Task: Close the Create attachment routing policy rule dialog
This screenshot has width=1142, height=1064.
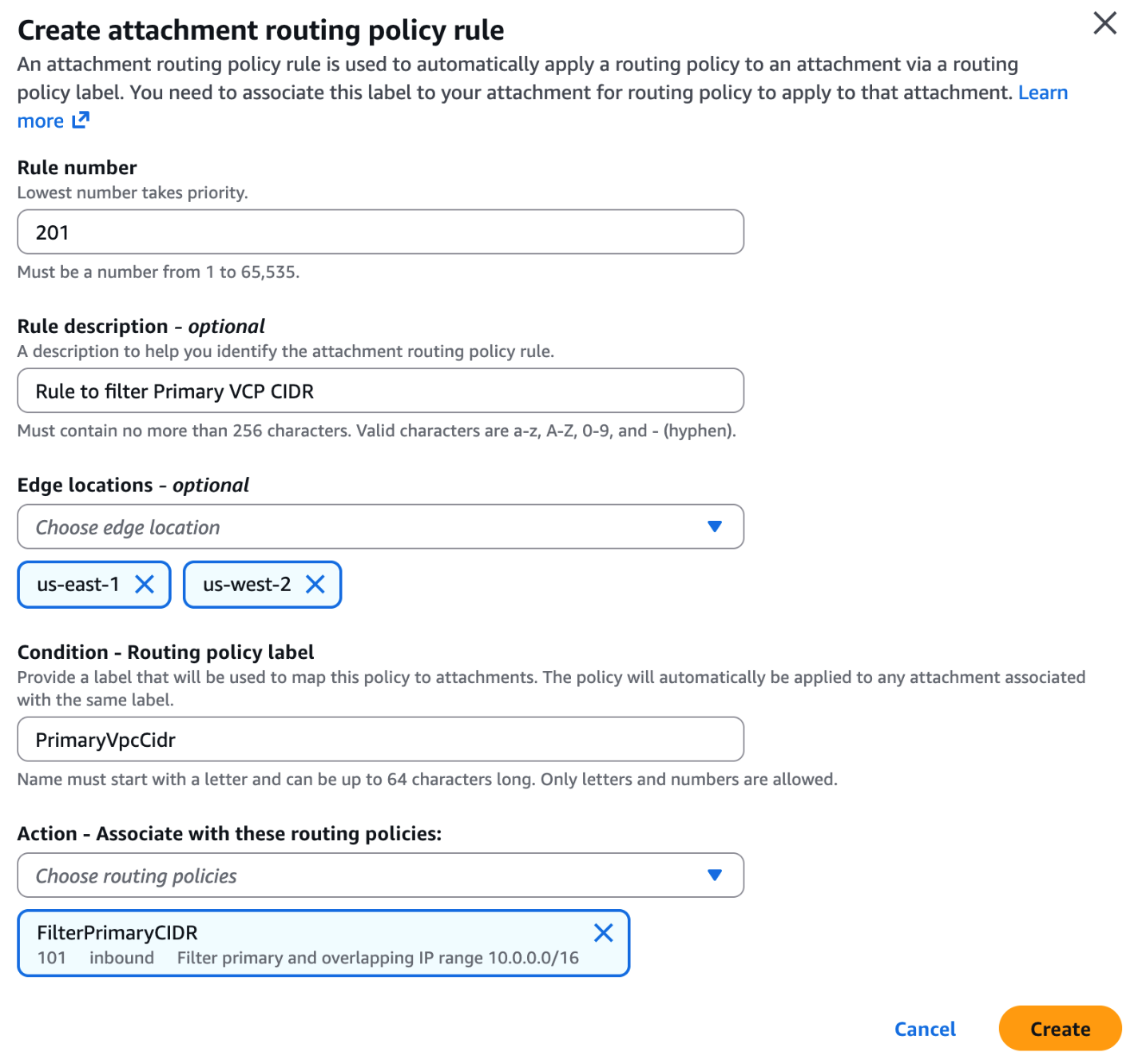Action: pos(1105,24)
